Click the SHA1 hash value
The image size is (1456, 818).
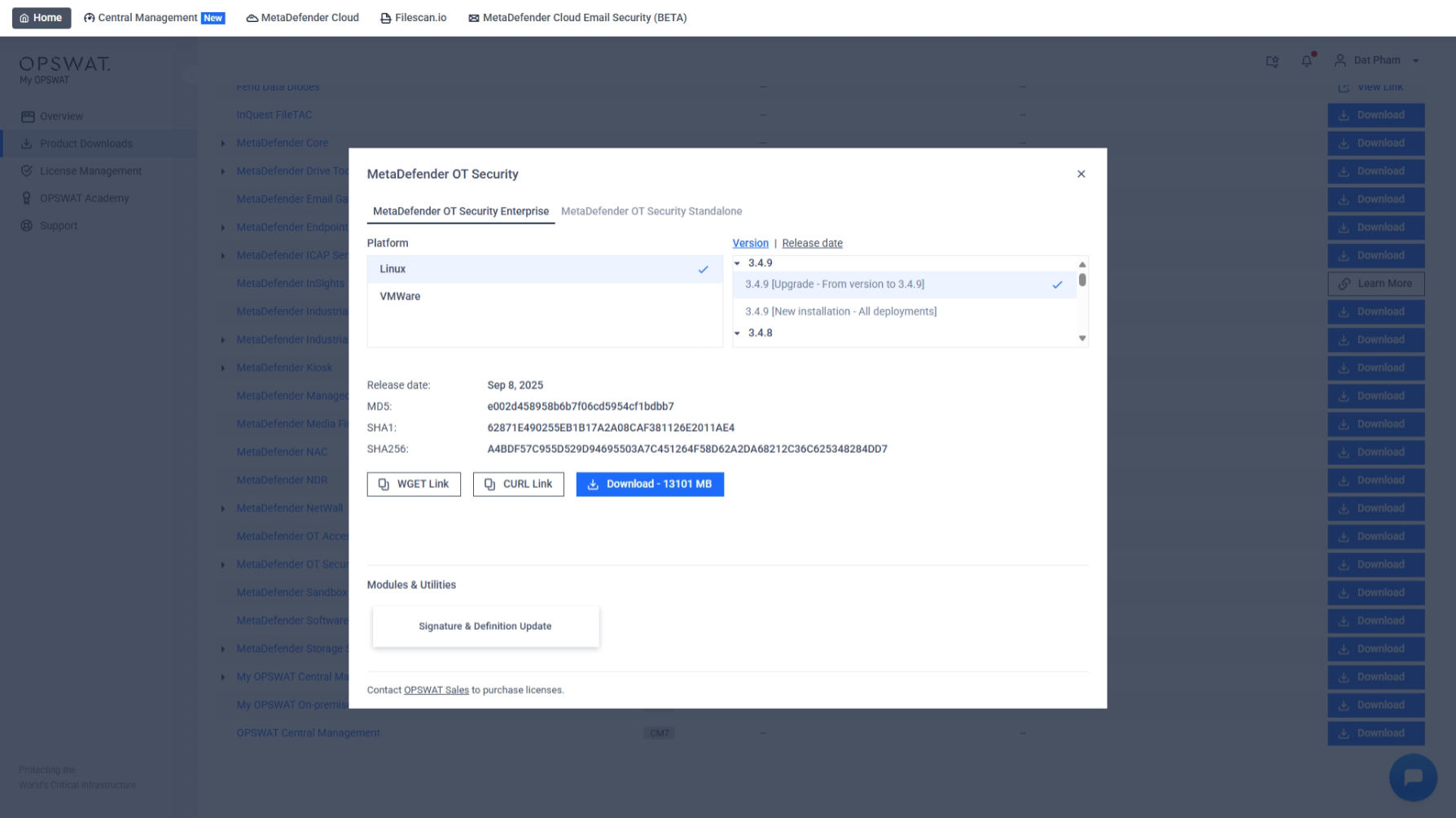[611, 428]
